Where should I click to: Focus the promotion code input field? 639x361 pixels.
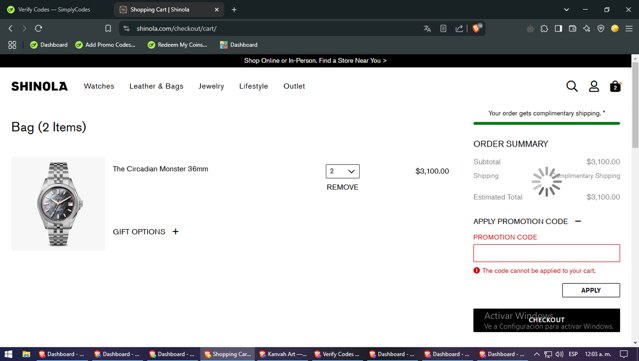click(546, 253)
